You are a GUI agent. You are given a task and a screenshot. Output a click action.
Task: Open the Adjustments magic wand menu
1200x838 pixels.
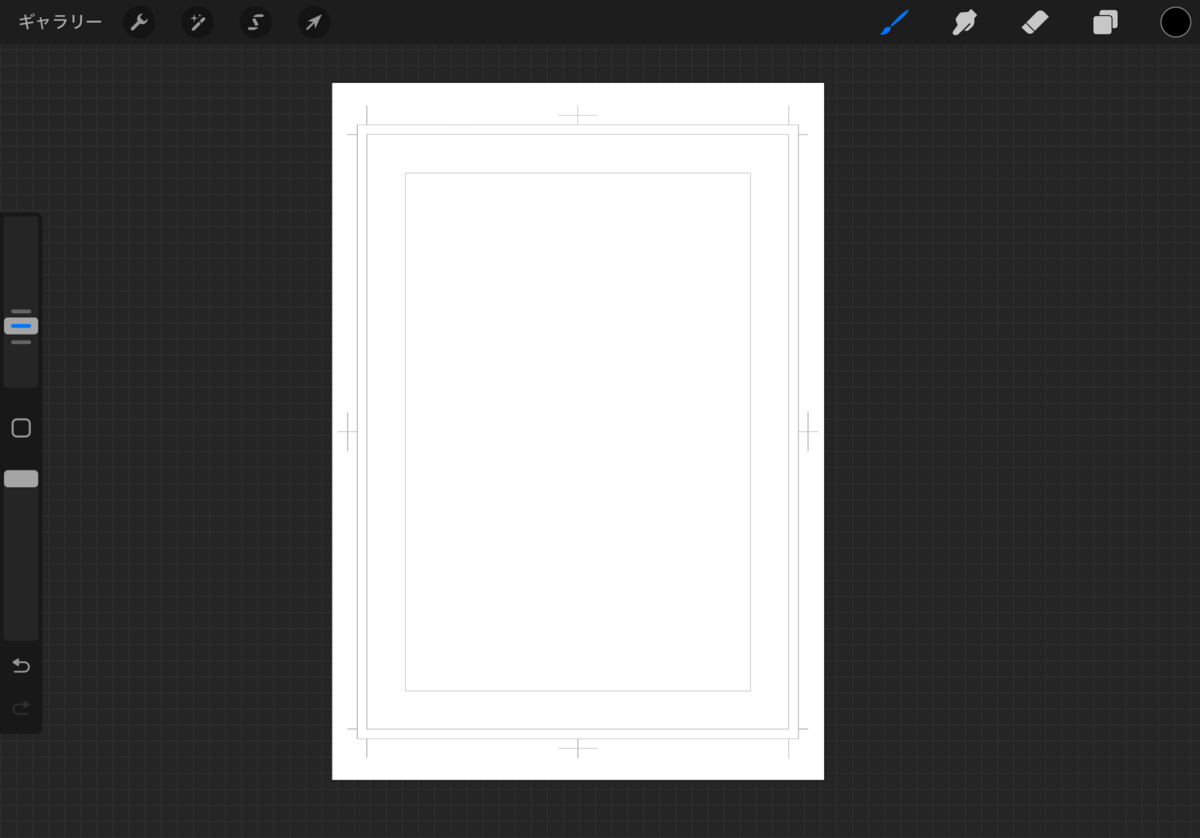[197, 22]
